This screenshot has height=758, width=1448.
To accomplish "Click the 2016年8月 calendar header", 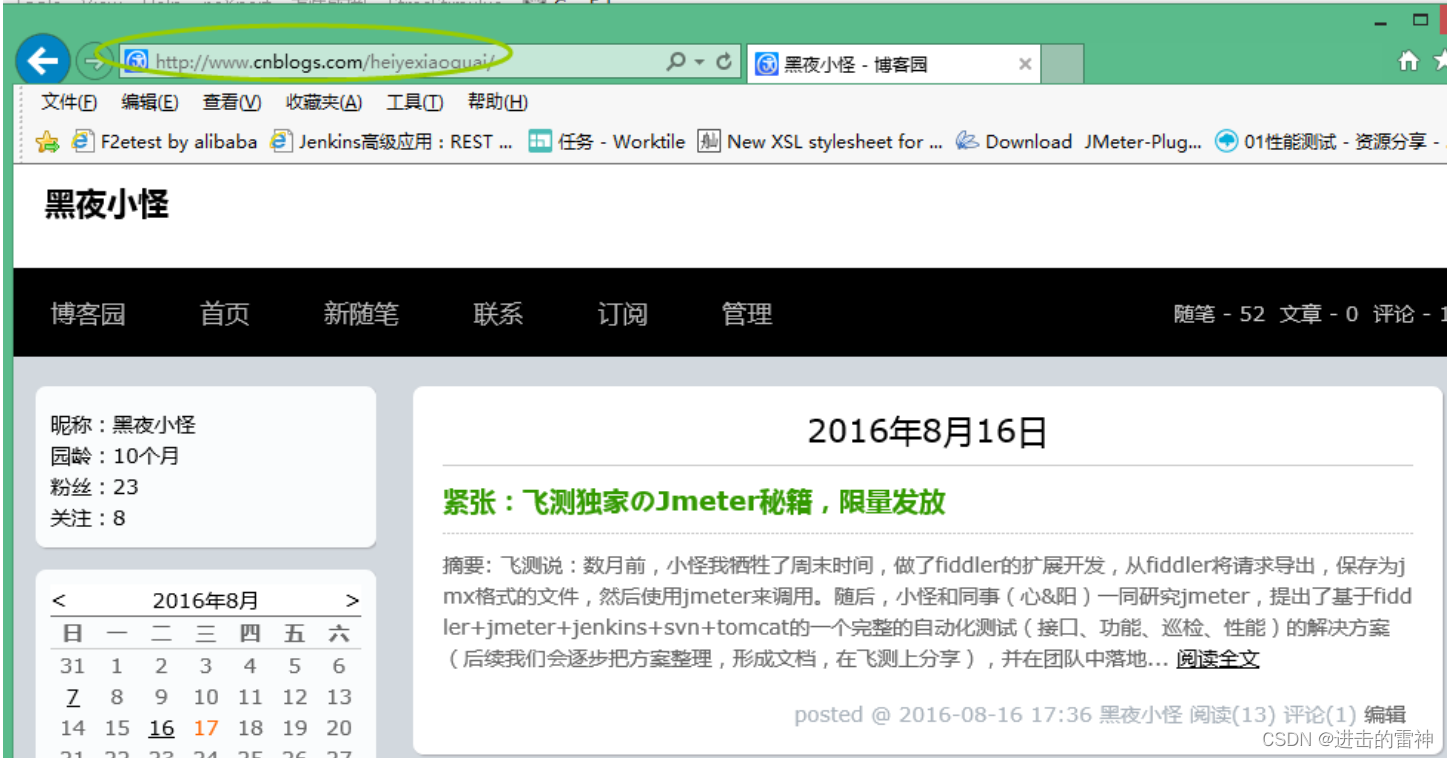I will coord(205,601).
